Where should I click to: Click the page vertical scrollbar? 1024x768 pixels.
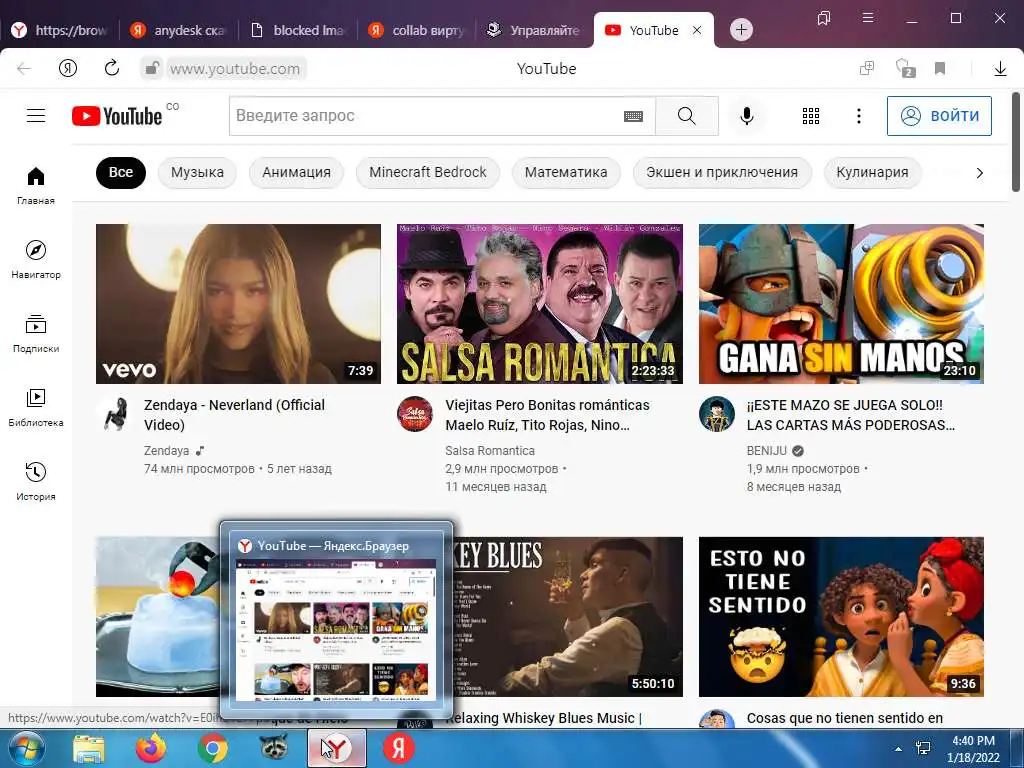(x=1016, y=142)
